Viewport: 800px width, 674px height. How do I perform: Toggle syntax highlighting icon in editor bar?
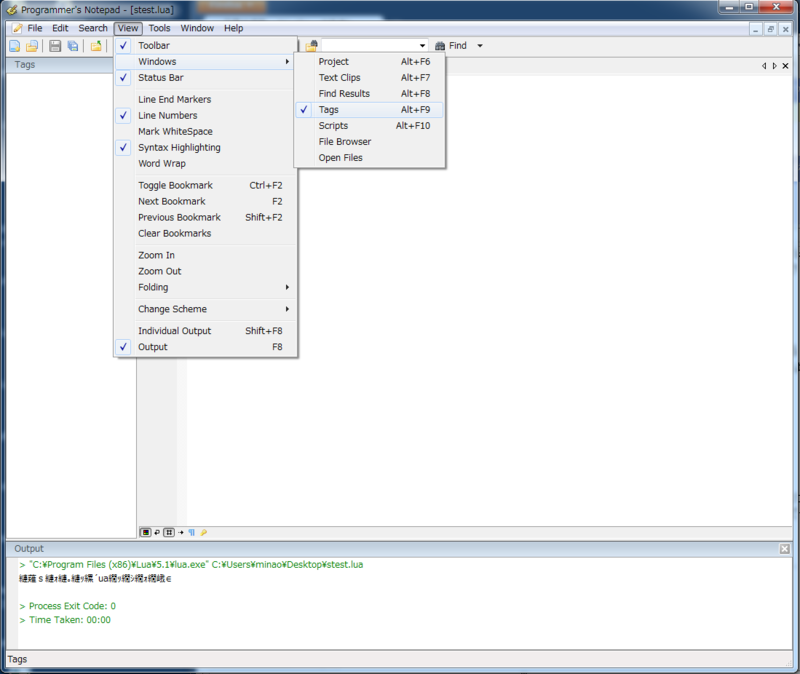[x=145, y=532]
